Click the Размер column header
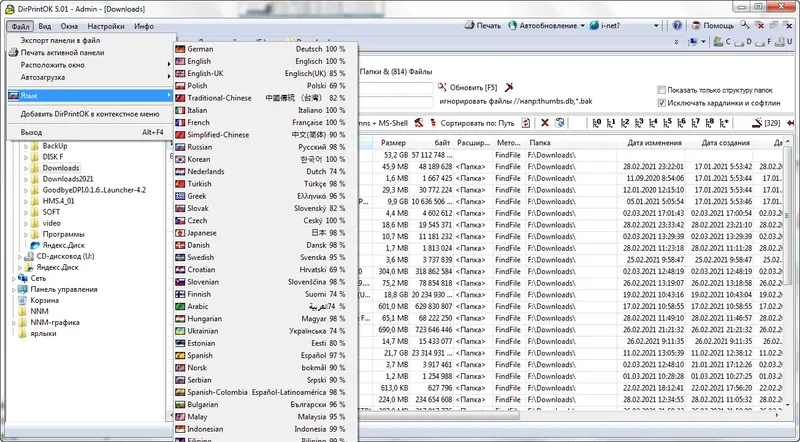 click(x=393, y=143)
